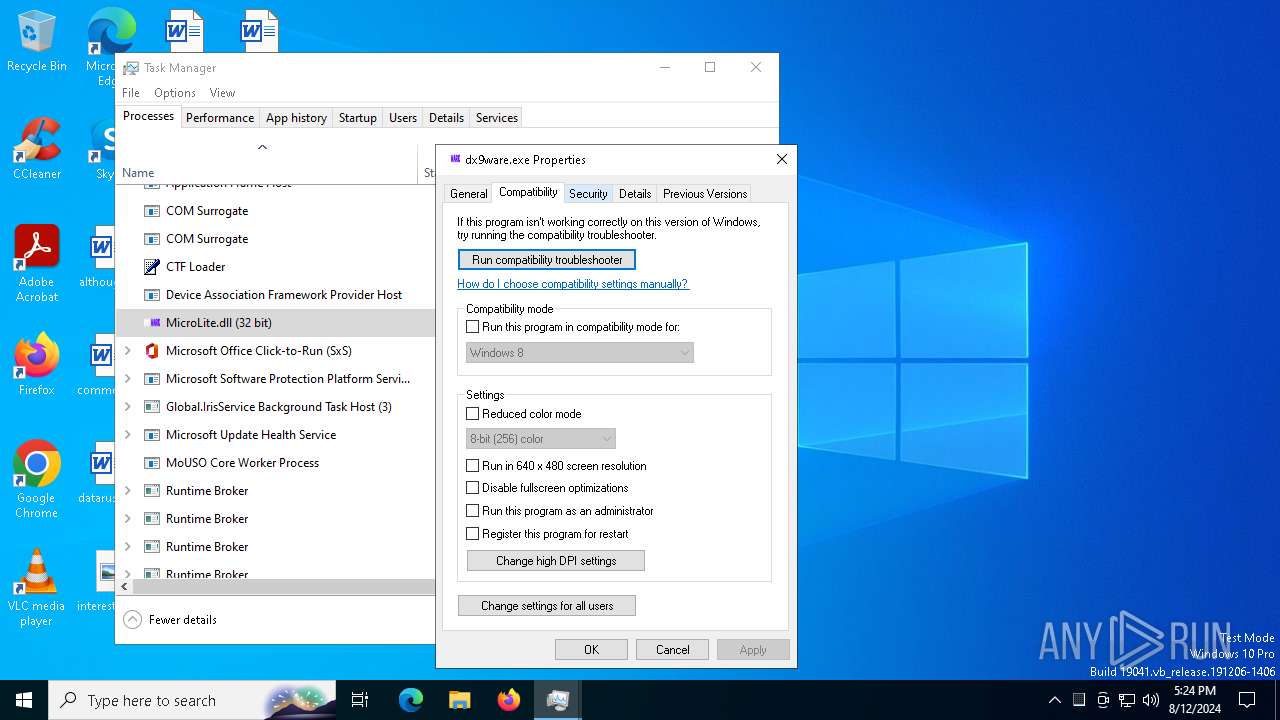
Task: Show hidden system tray icons
Action: click(x=1054, y=700)
